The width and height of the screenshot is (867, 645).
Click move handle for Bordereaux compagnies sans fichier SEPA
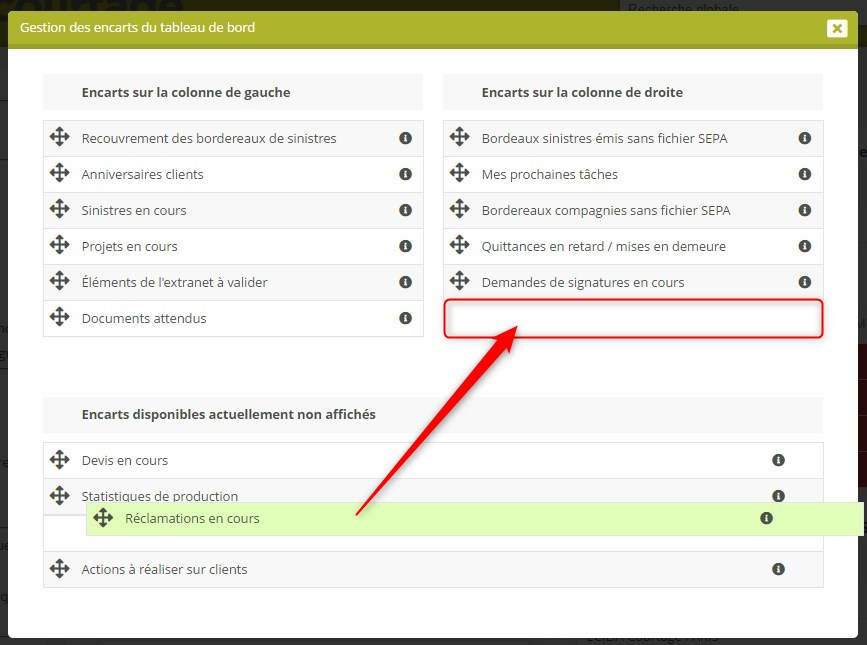(x=459, y=210)
